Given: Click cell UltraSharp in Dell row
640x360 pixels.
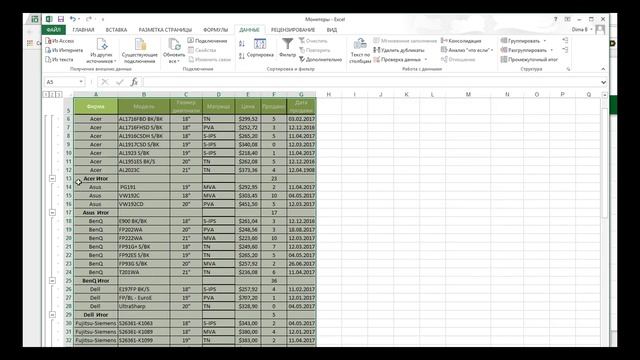Looking at the screenshot, I should click(x=144, y=306).
